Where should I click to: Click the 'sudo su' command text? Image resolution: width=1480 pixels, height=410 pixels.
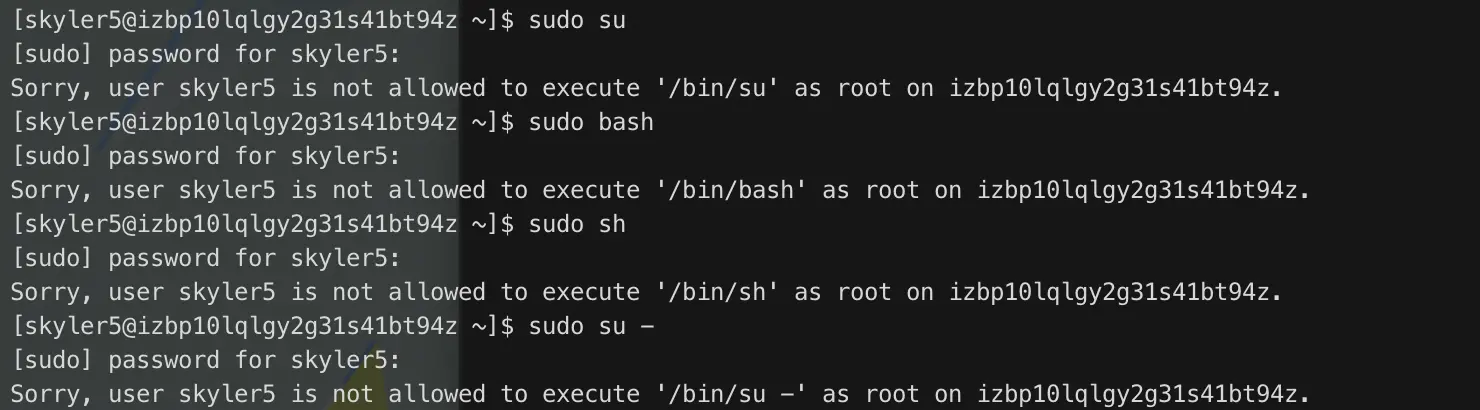pos(577,20)
